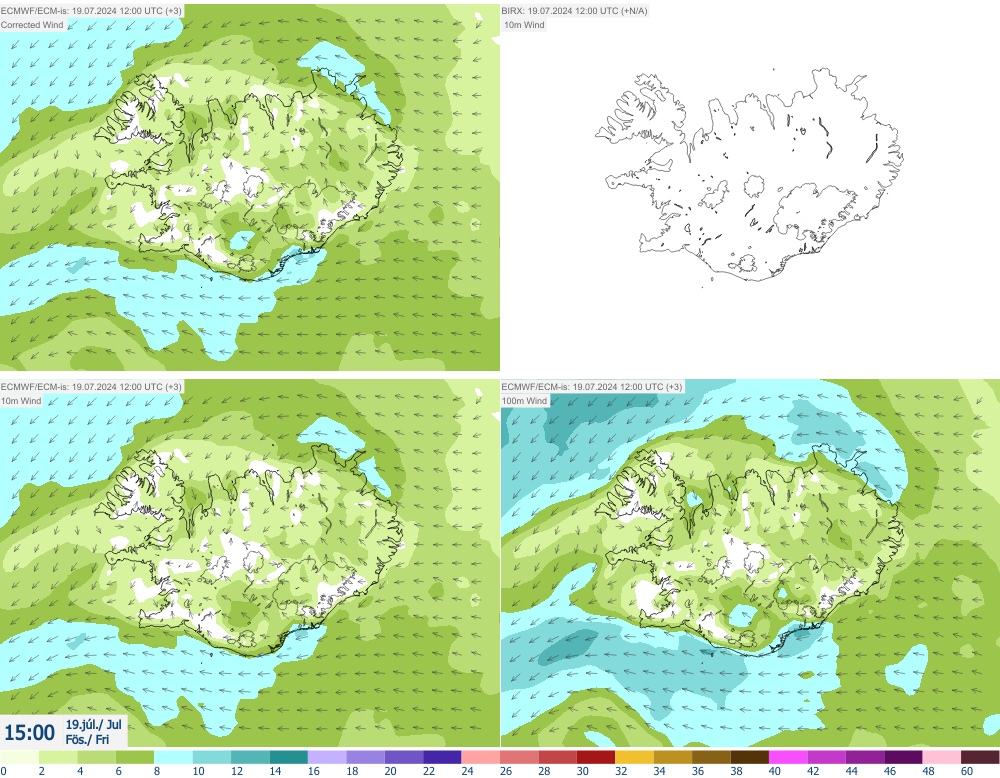
Task: Pick the dark maroon 60+ legend swatch
Action: click(980, 757)
